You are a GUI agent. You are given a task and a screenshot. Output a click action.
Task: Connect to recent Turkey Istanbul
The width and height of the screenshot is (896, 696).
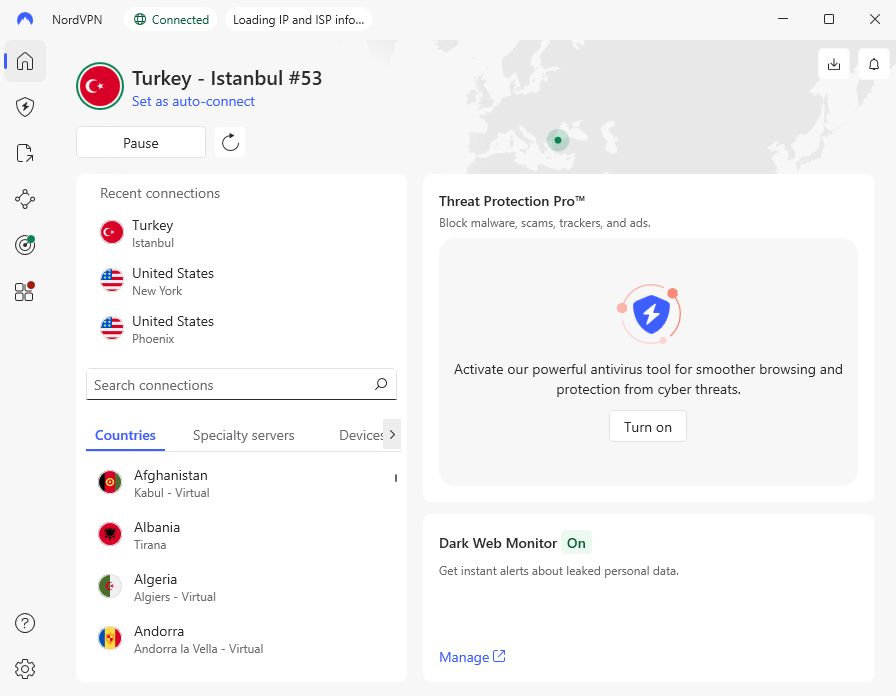[x=241, y=233]
